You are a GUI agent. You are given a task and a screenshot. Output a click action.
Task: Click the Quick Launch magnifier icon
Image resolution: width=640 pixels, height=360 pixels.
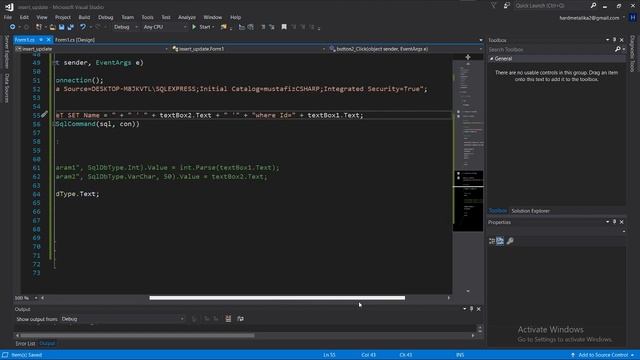(593, 5)
